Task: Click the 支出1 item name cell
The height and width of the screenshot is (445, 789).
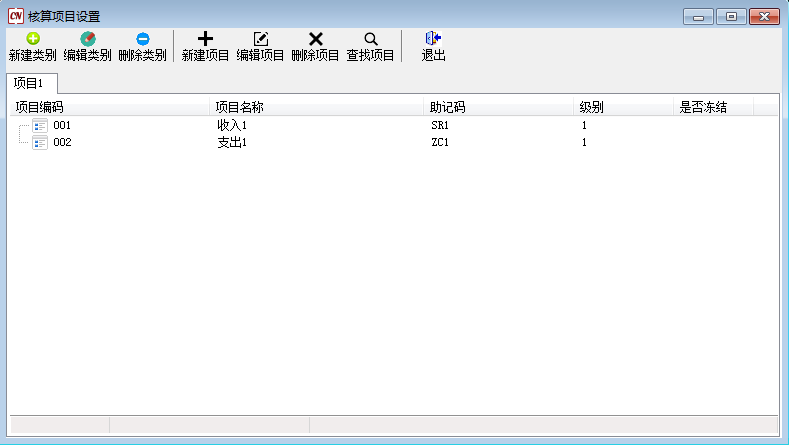Action: pos(231,143)
